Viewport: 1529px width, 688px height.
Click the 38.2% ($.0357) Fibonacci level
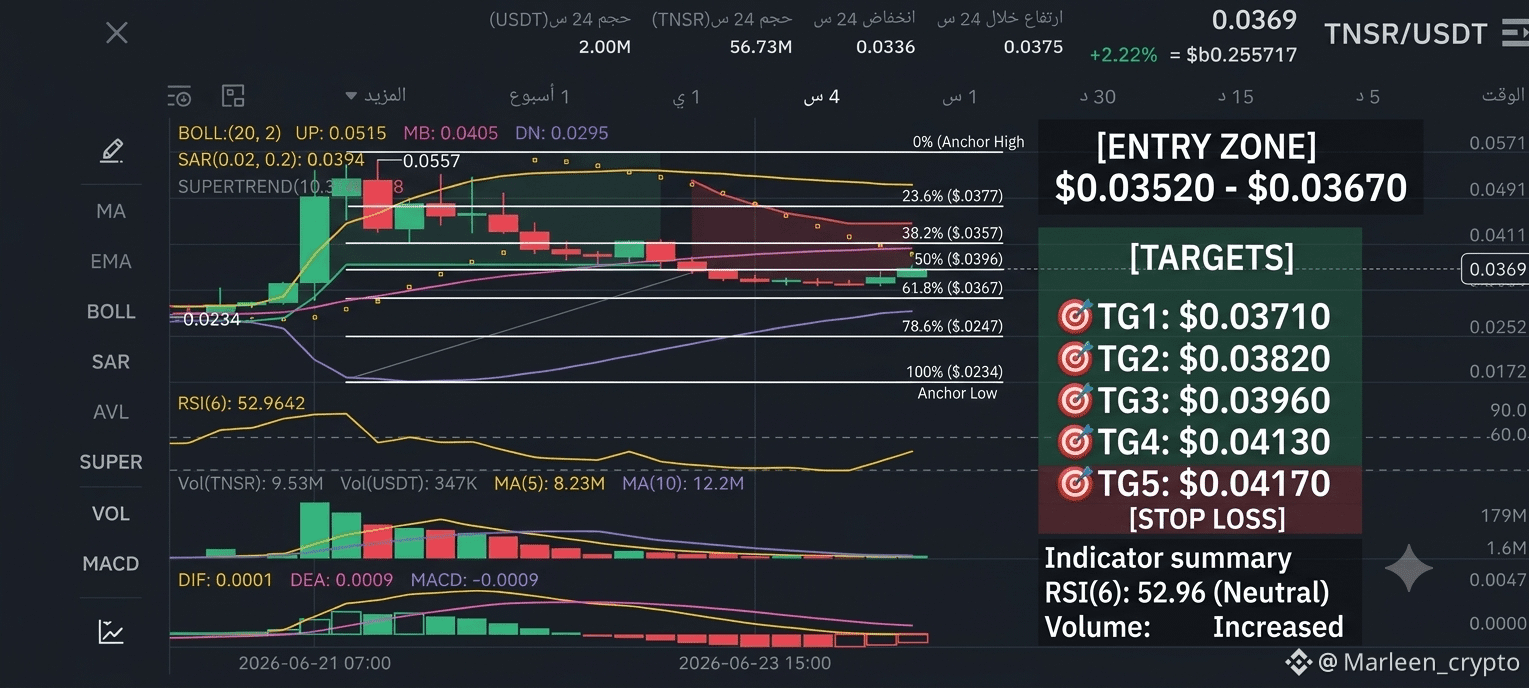[x=952, y=233]
